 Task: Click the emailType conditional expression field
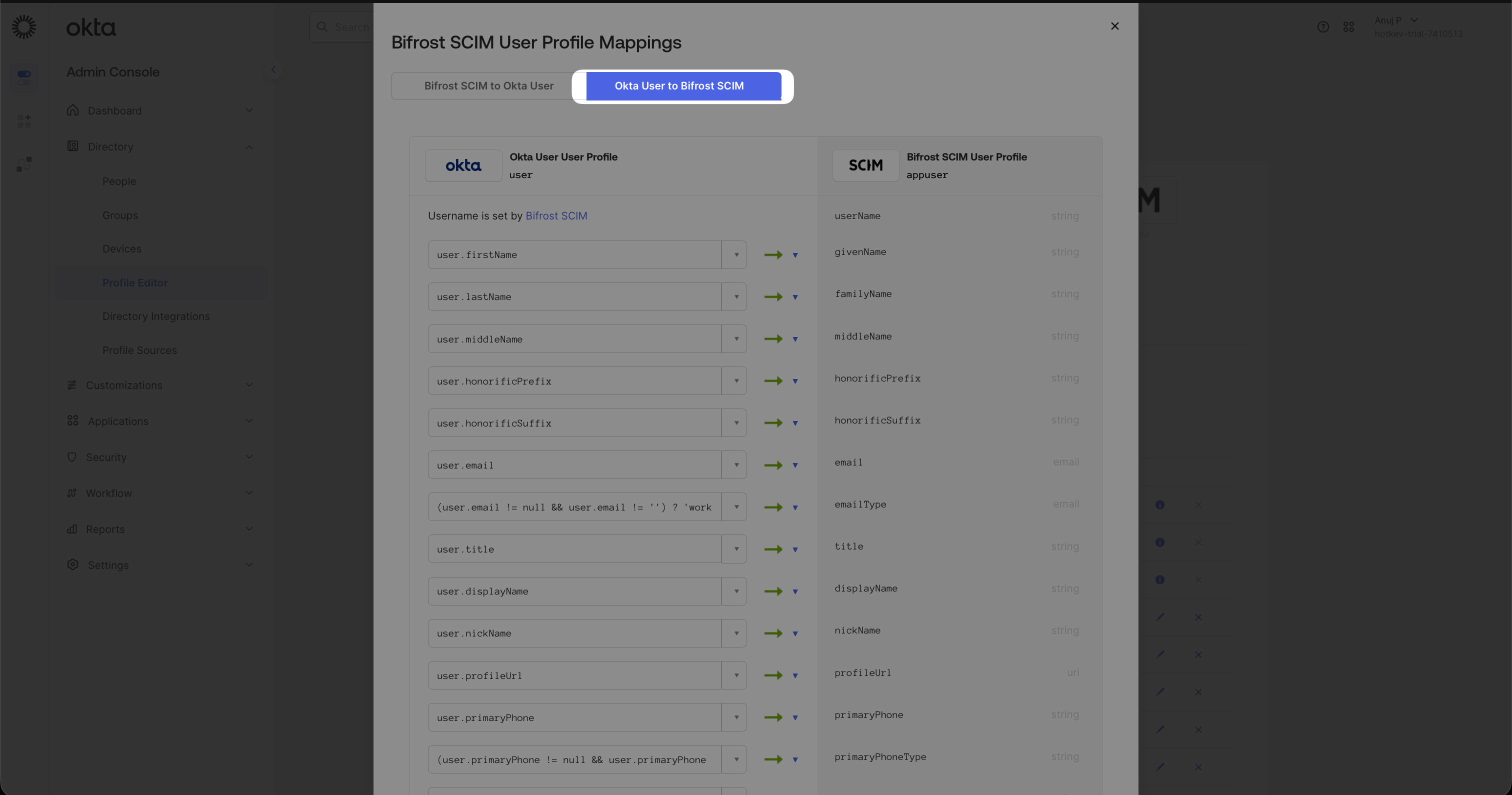(574, 507)
